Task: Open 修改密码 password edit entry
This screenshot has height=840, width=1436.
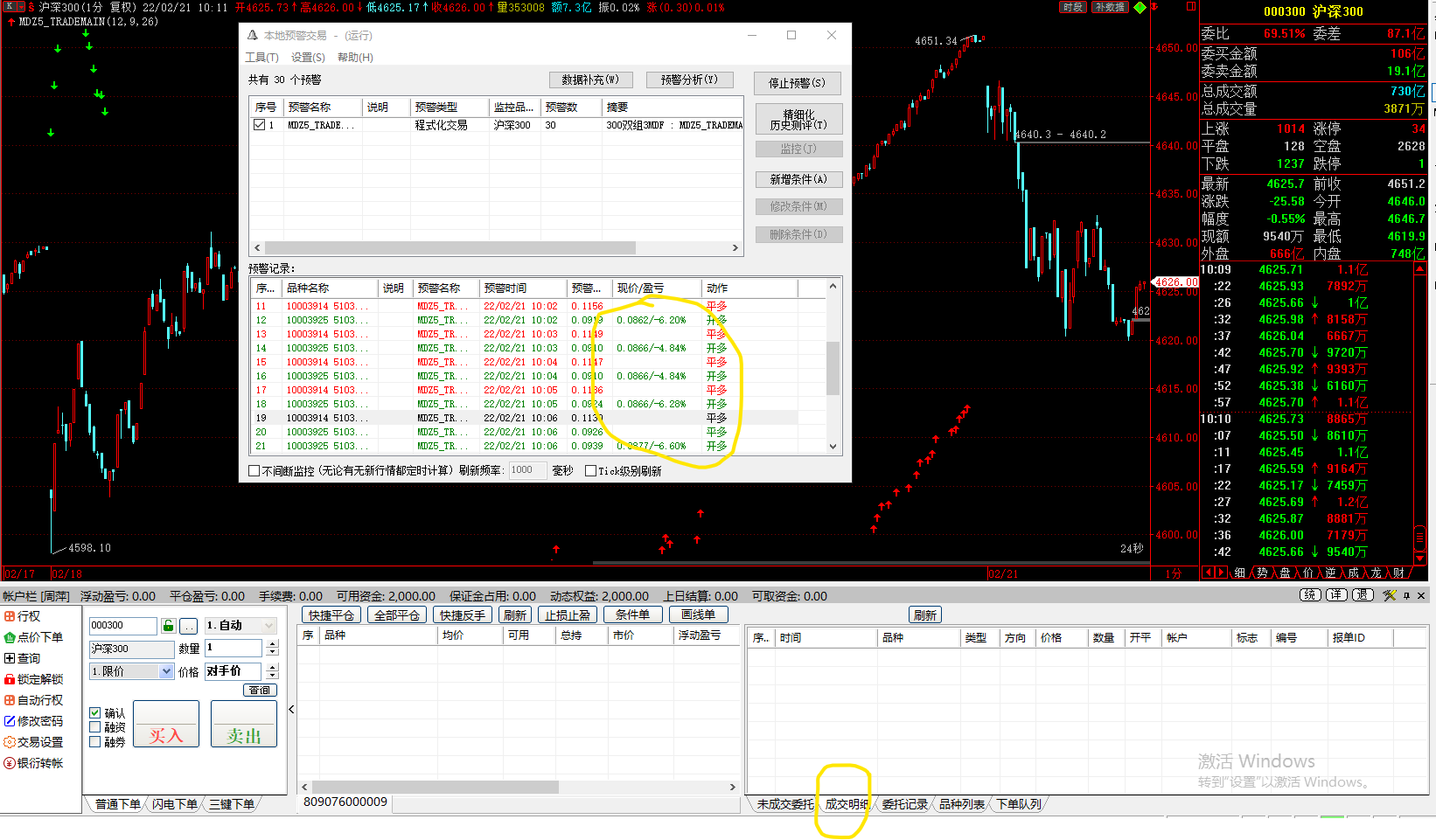Action: click(33, 721)
